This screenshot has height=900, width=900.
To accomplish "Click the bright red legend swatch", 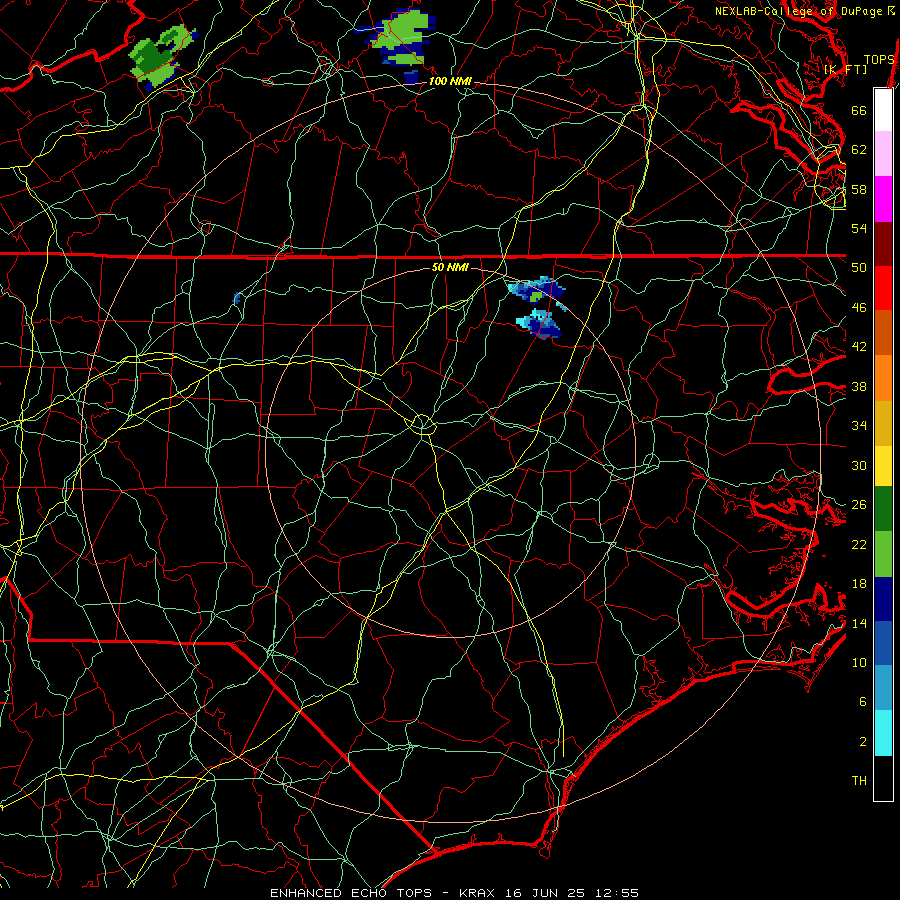I will (x=883, y=288).
